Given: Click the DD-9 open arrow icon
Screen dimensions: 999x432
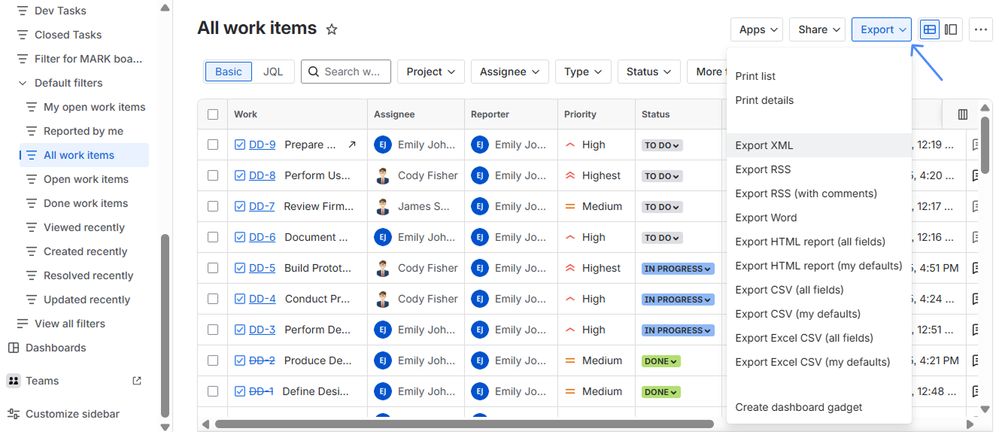Looking at the screenshot, I should [x=352, y=145].
